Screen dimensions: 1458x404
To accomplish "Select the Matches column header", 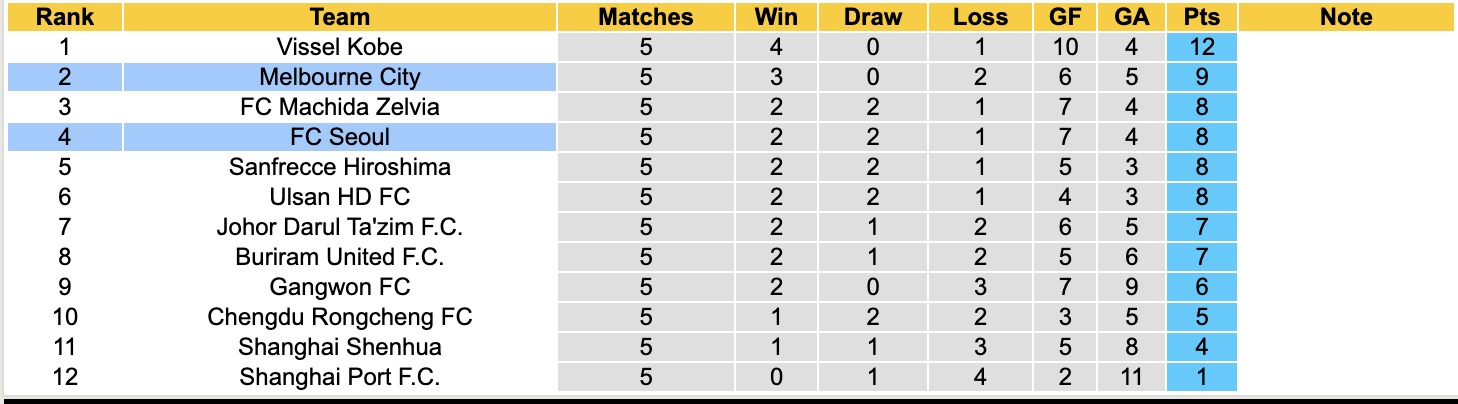I will tap(645, 17).
